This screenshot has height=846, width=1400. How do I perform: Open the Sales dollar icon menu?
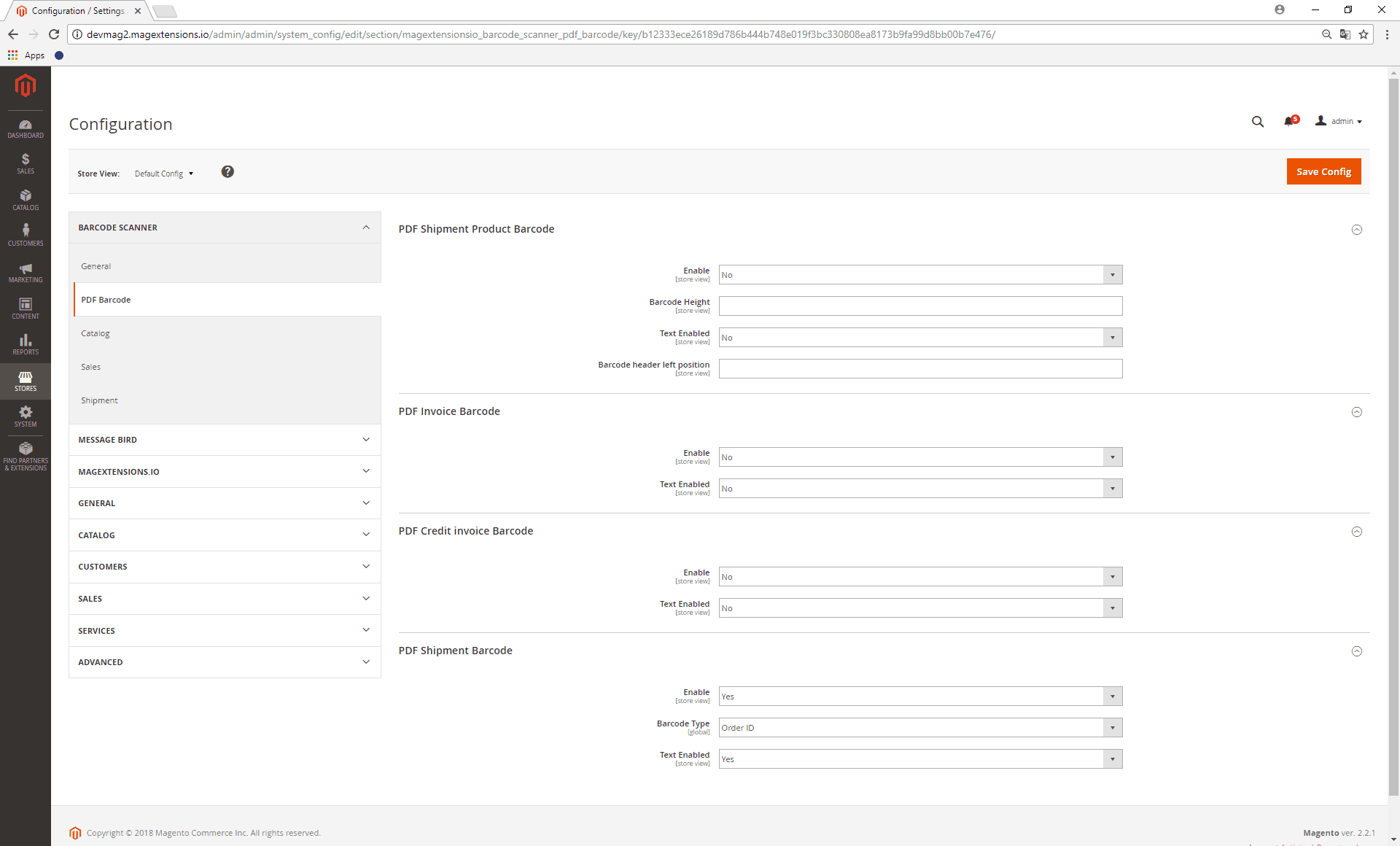click(x=26, y=164)
